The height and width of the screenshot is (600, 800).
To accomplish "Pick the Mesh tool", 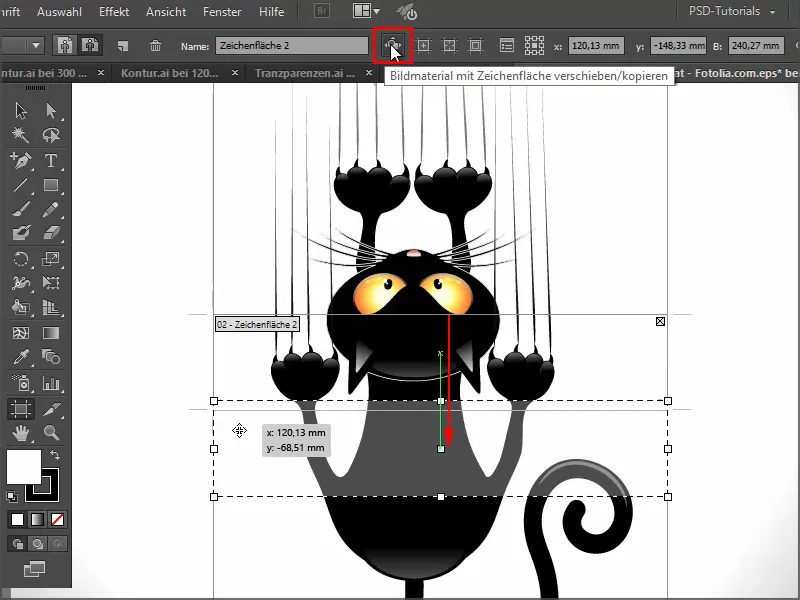I will point(21,333).
